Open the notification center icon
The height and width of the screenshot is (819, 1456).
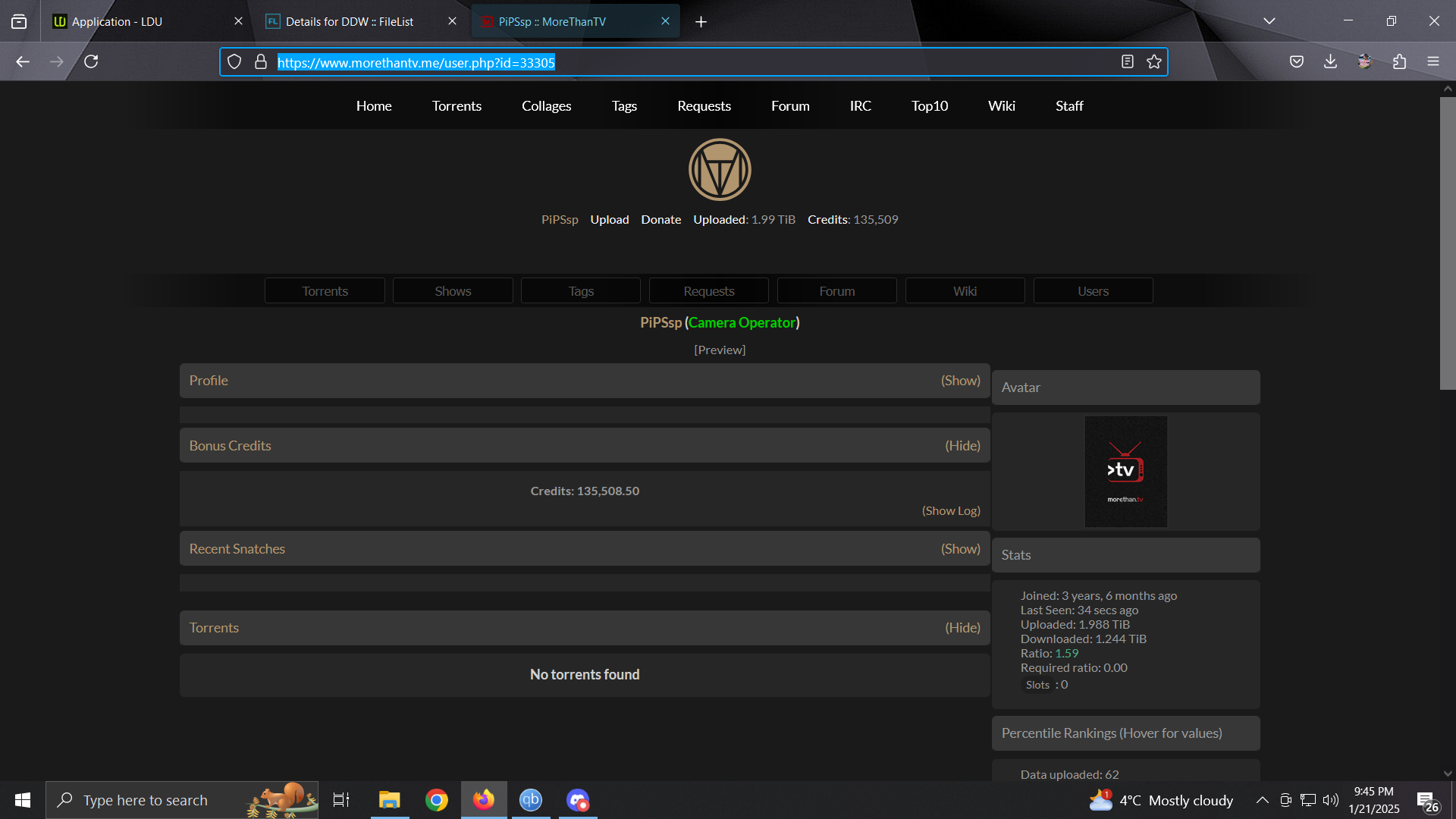(1426, 800)
